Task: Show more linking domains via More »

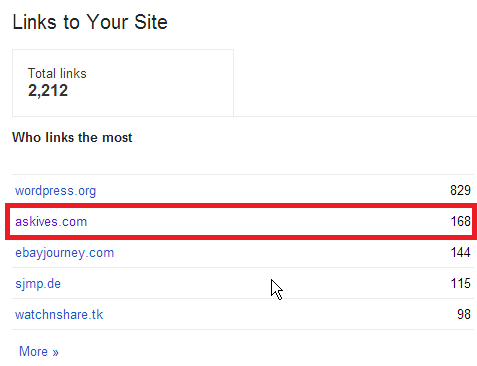Action: 39,352
